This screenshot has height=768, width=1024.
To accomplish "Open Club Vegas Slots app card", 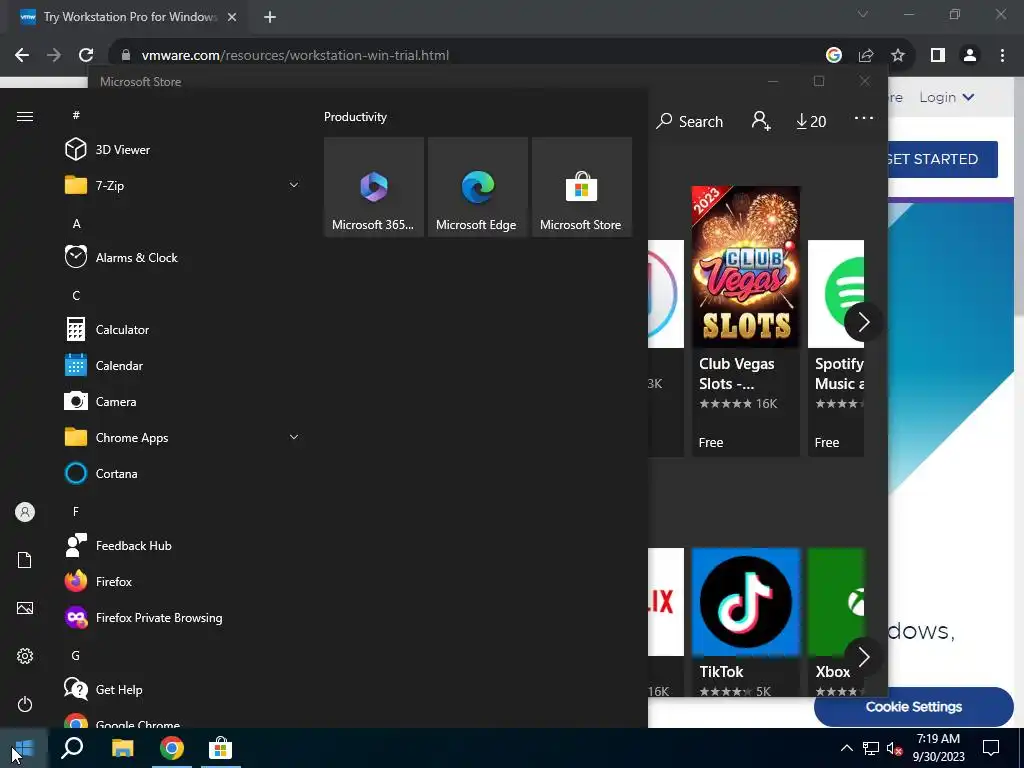I will 746,321.
